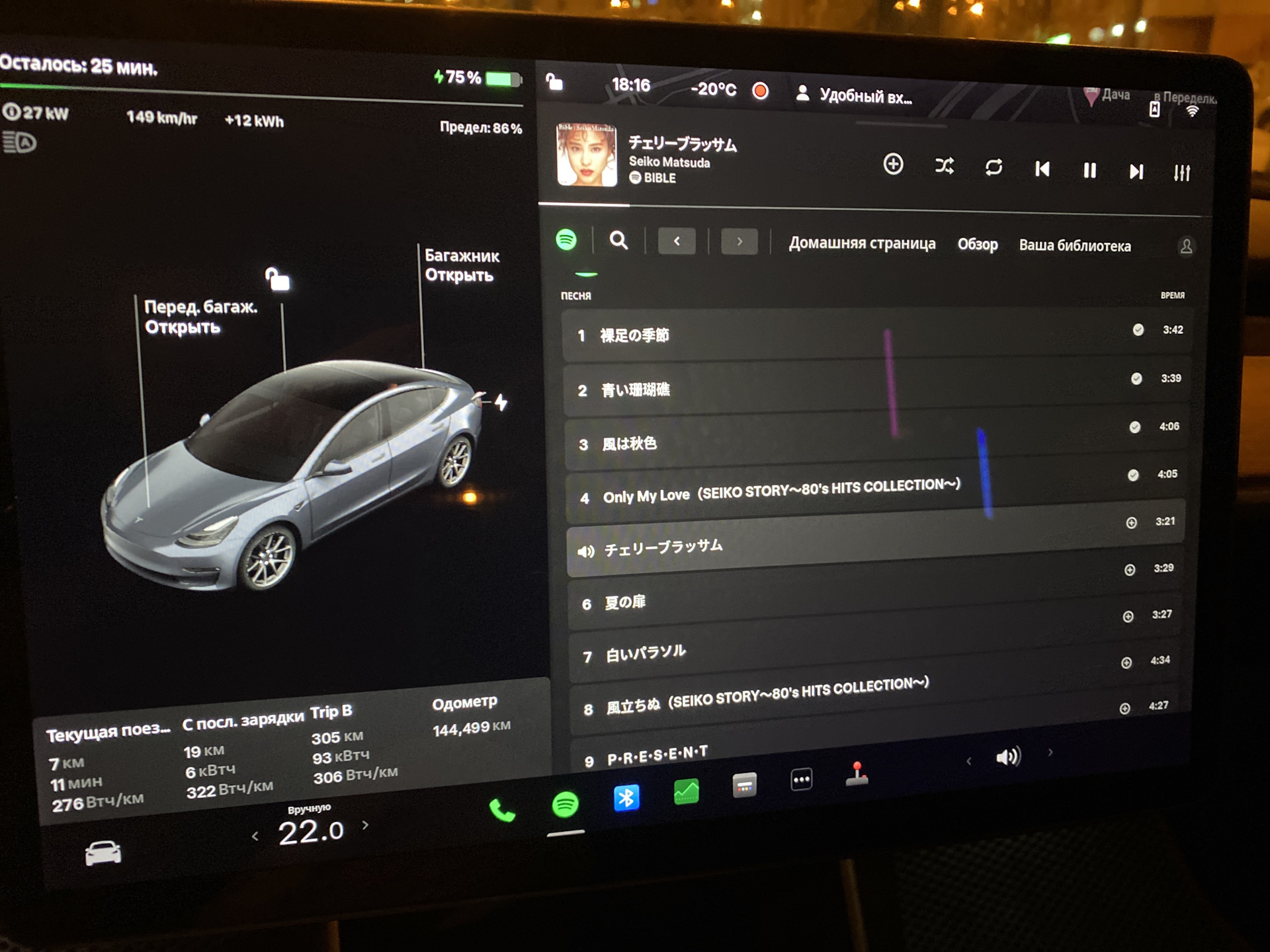Screen dimensions: 1270x952
Task: Open the rear trunk Багажник Открыть
Action: 462,265
